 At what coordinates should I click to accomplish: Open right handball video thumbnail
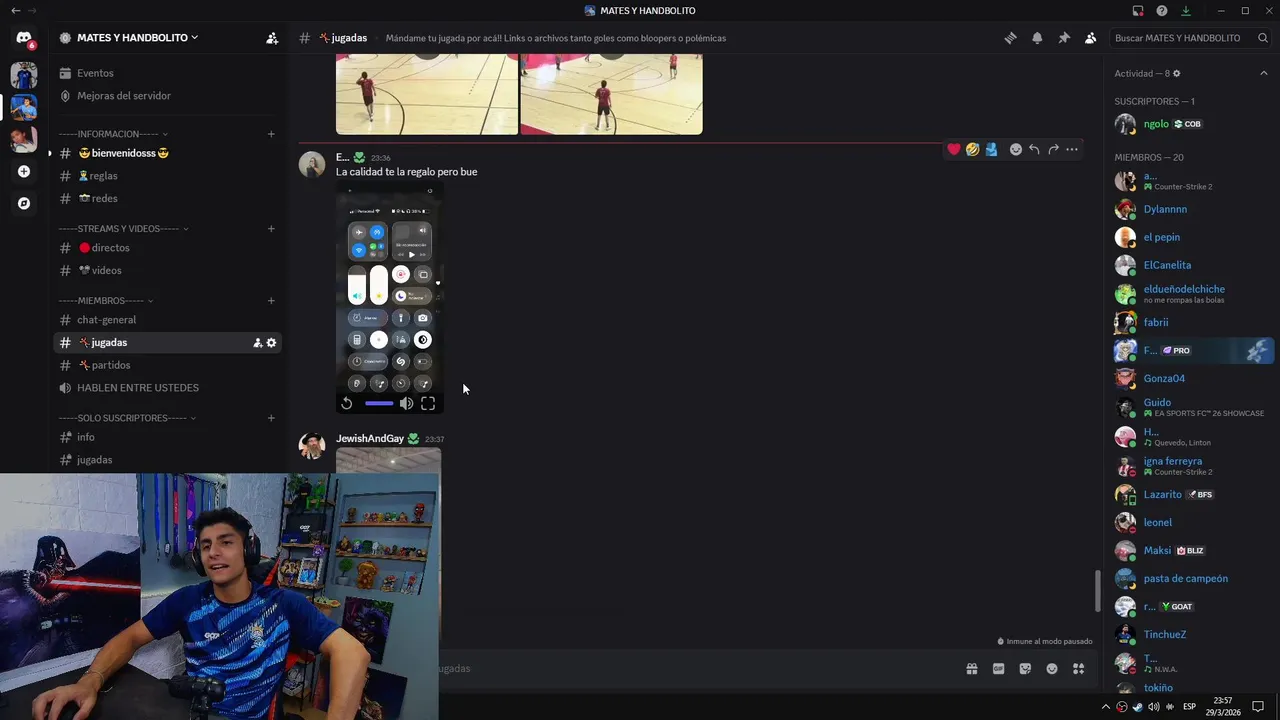[611, 94]
